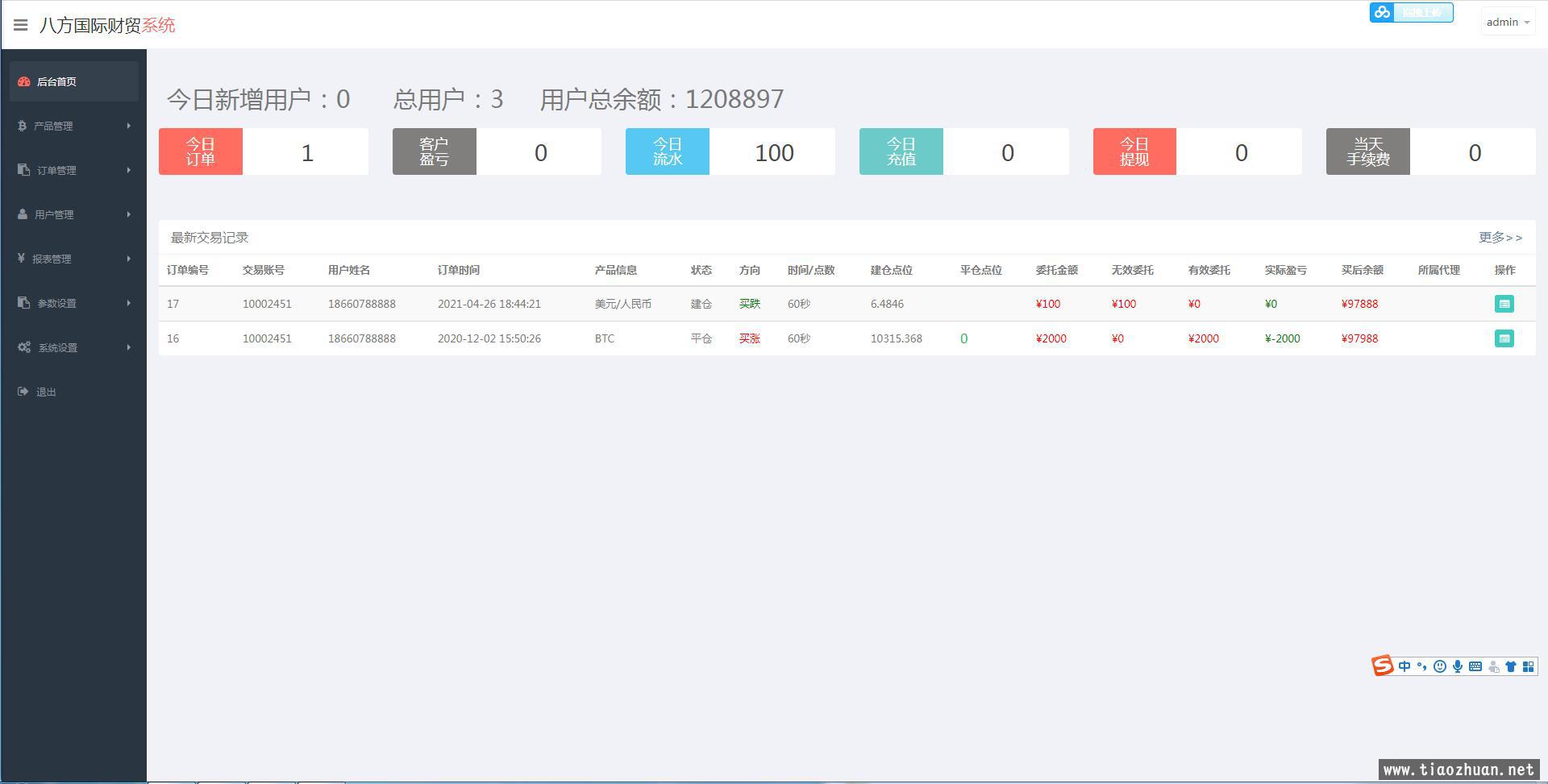
Task: Open the IME toolbox grid icon
Action: (x=1528, y=666)
